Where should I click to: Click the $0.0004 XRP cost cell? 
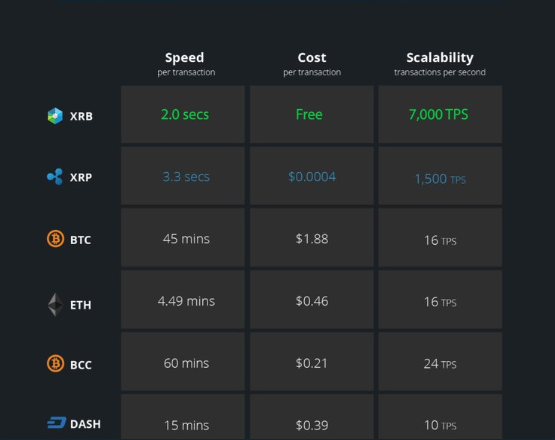coord(312,176)
